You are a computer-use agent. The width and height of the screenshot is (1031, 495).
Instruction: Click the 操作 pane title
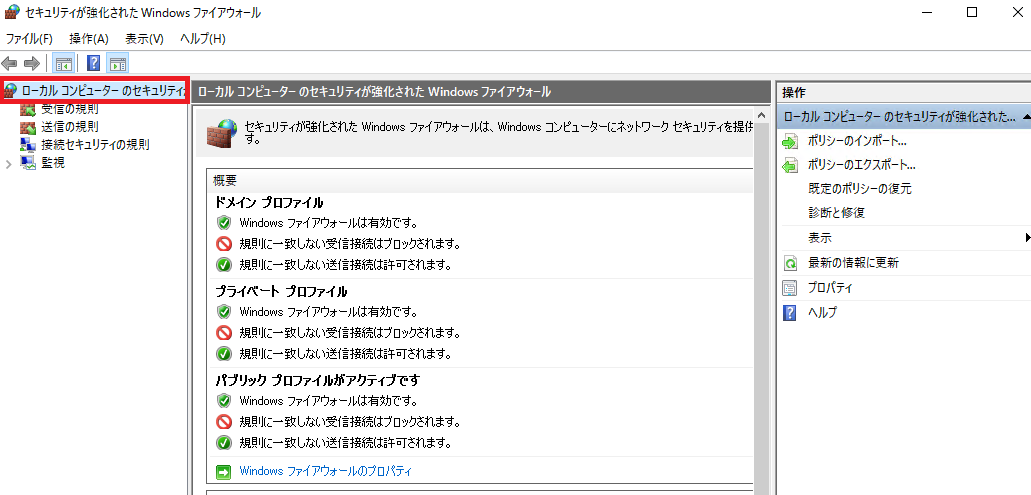794,93
